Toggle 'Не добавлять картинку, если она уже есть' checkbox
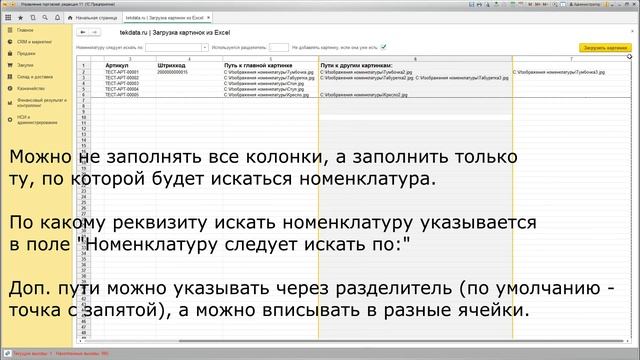 click(x=383, y=47)
